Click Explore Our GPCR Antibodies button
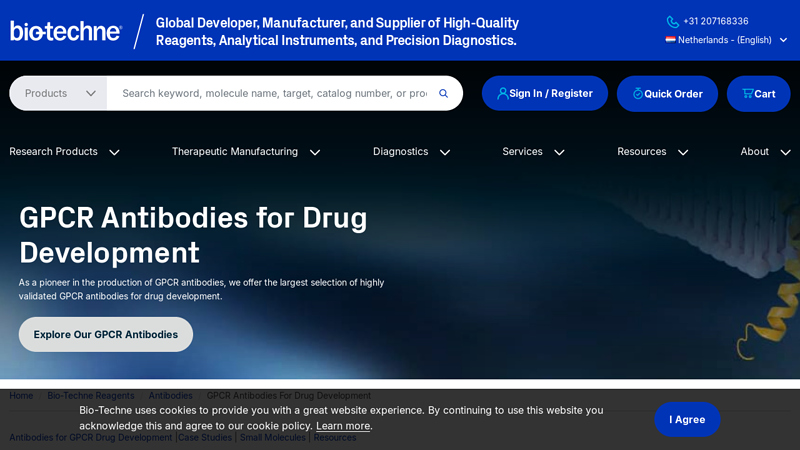The image size is (800, 450). click(106, 334)
